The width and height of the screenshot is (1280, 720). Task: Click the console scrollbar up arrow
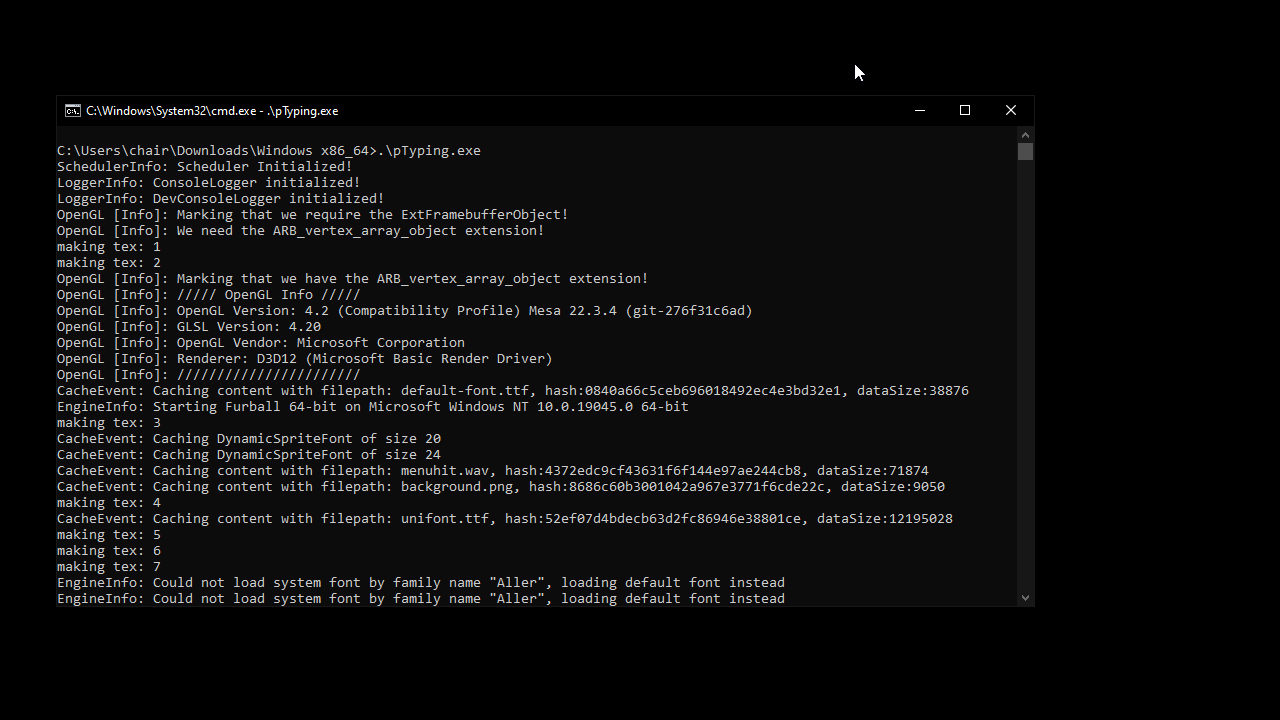1025,135
